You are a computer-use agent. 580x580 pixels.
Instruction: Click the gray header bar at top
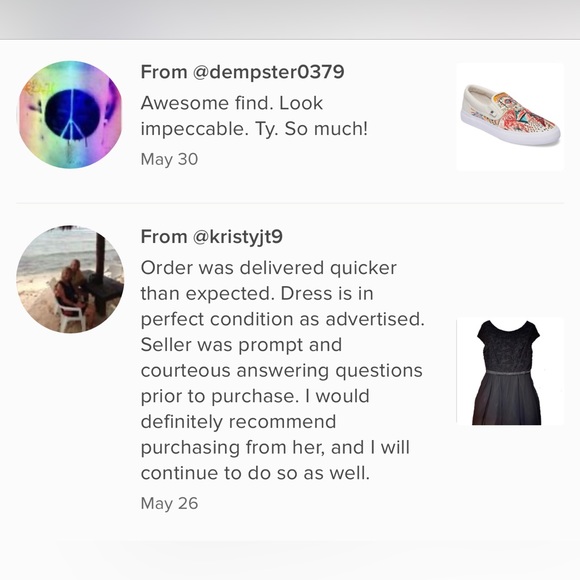(290, 19)
